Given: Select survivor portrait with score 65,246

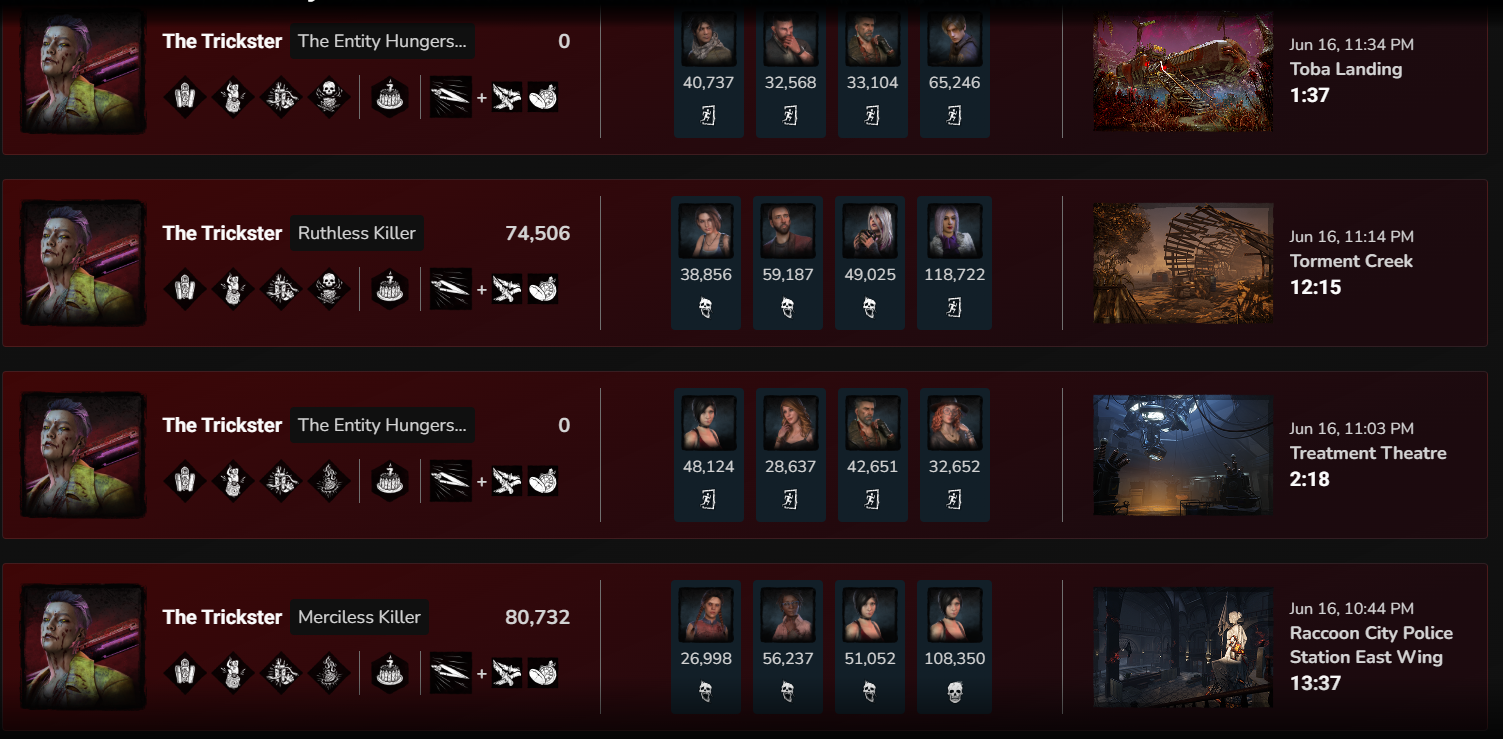Looking at the screenshot, I should click(x=954, y=41).
